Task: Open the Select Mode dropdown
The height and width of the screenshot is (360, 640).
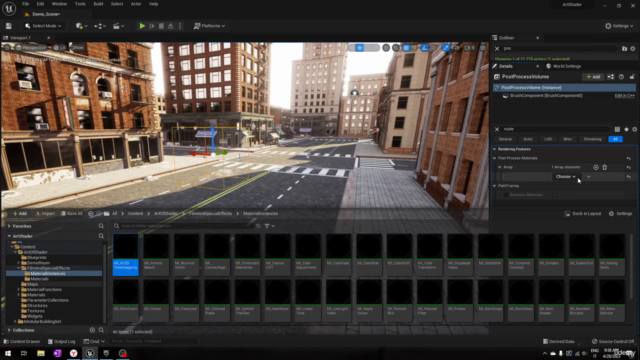Action: [43, 26]
